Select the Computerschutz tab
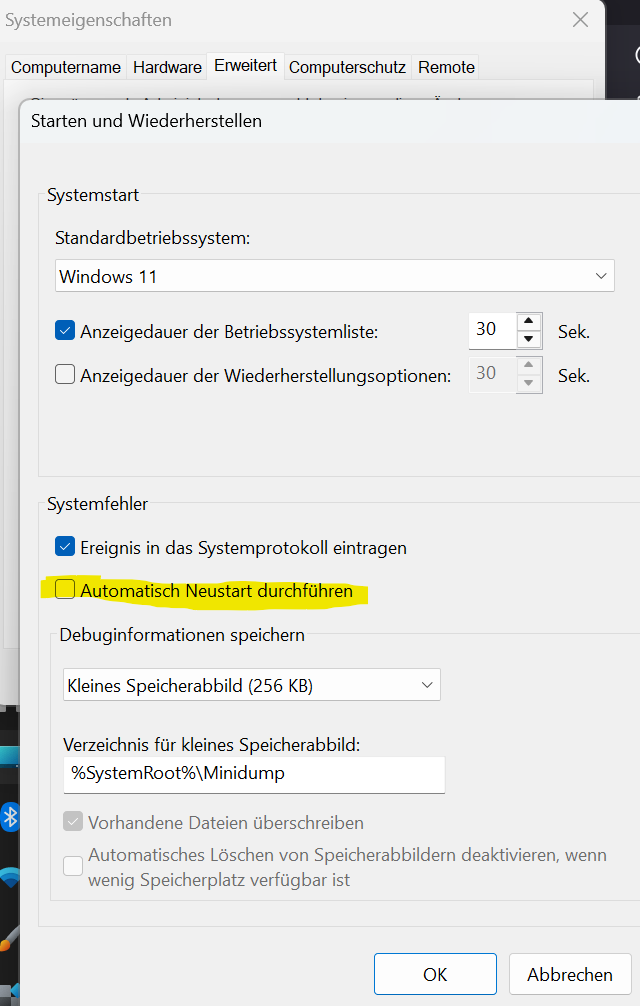The image size is (640, 1006). coord(347,67)
